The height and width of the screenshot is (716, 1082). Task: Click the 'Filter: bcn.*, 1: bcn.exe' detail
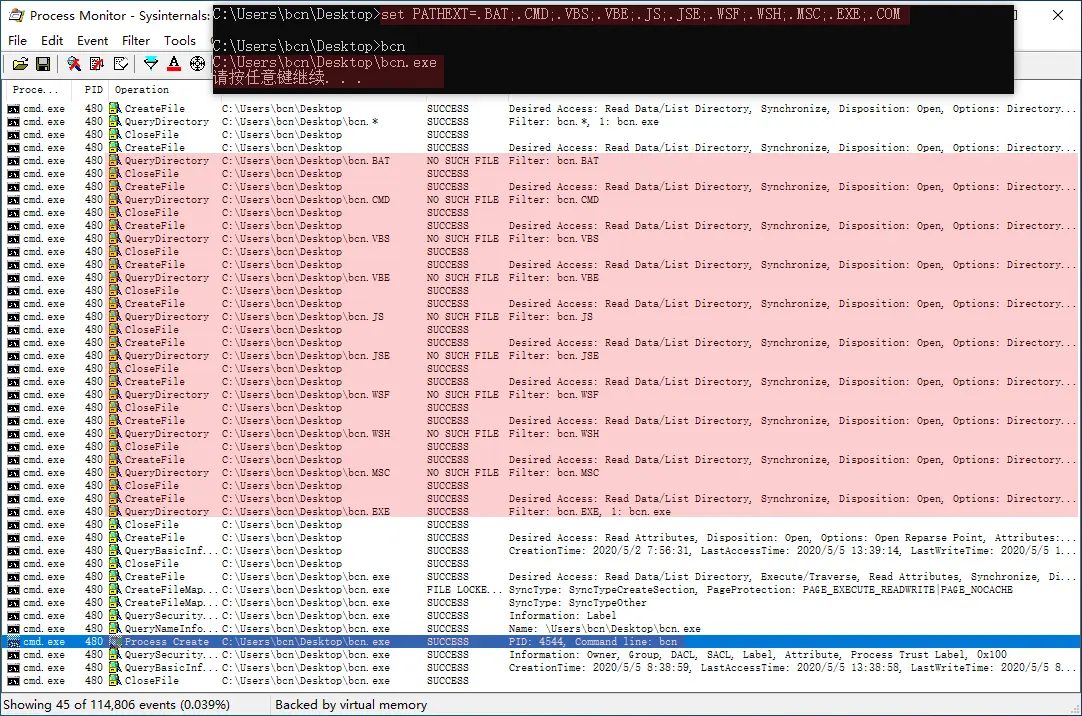pos(584,121)
